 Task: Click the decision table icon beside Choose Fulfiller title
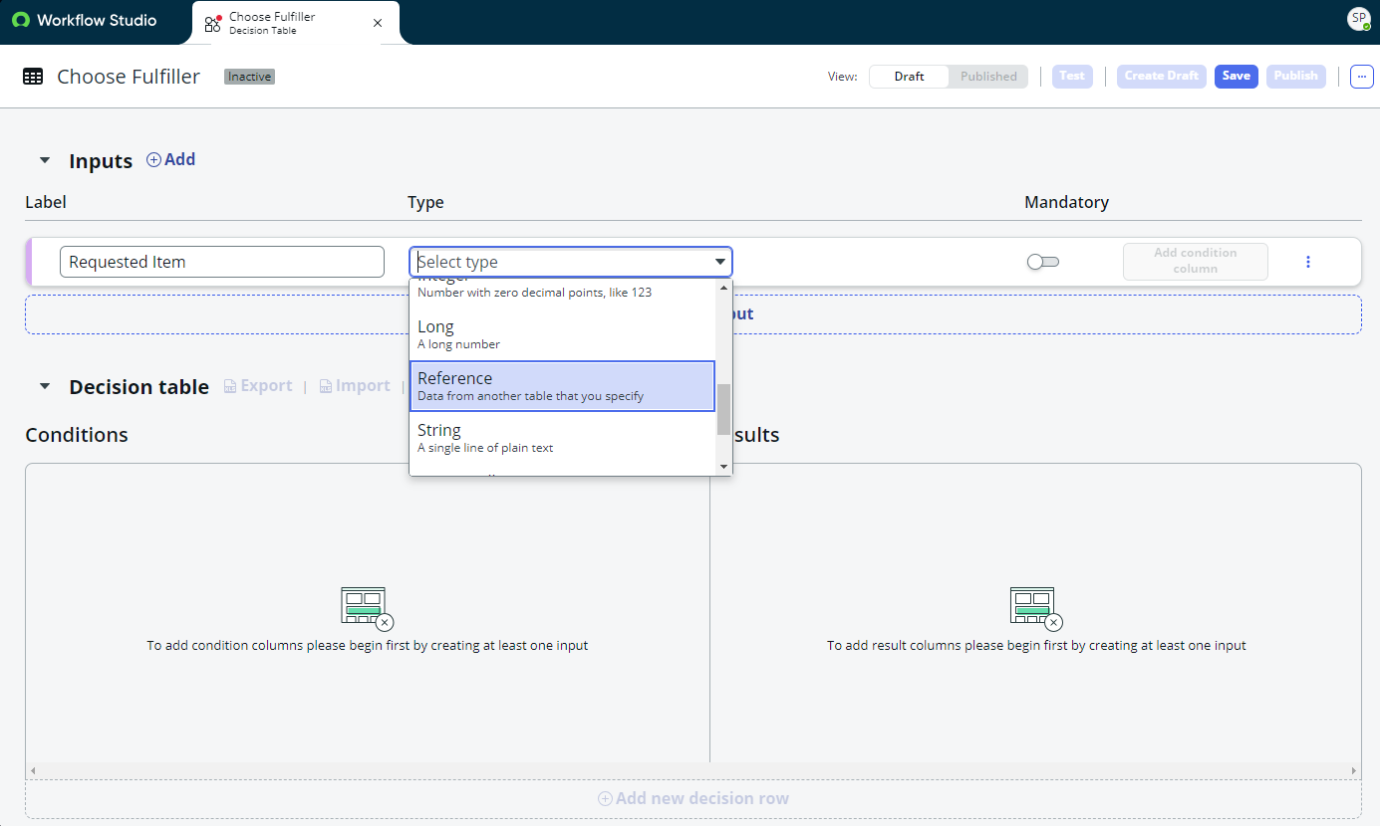(x=33, y=77)
